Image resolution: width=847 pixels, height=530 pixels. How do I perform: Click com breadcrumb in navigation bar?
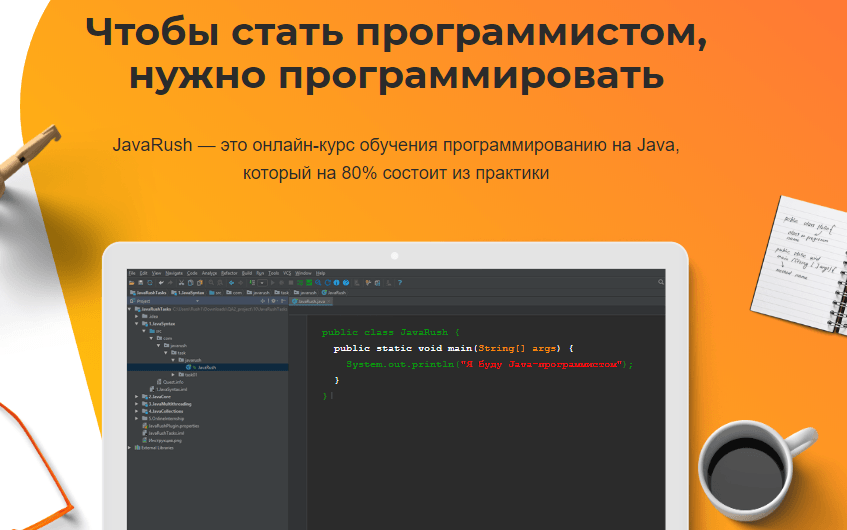(234, 292)
